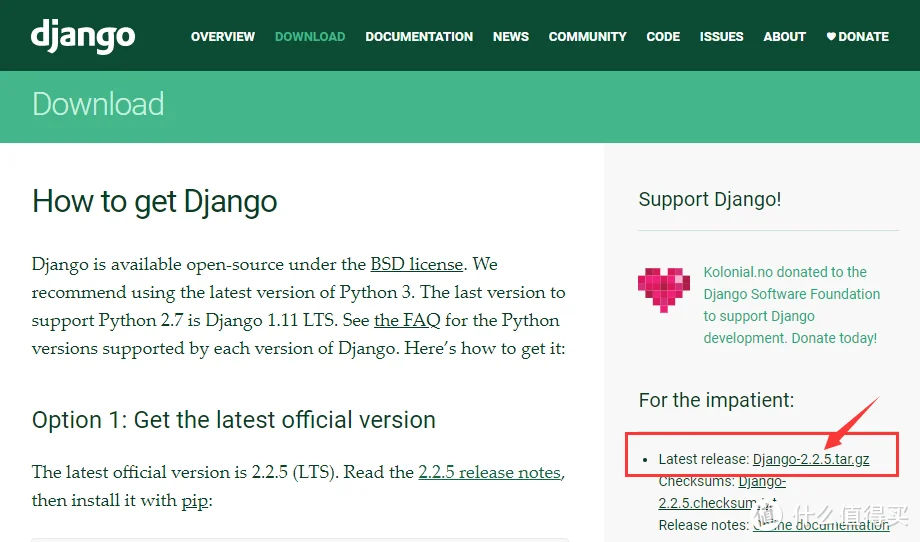Open the Issues nav item
Screen dimensions: 920x542
[x=721, y=36]
